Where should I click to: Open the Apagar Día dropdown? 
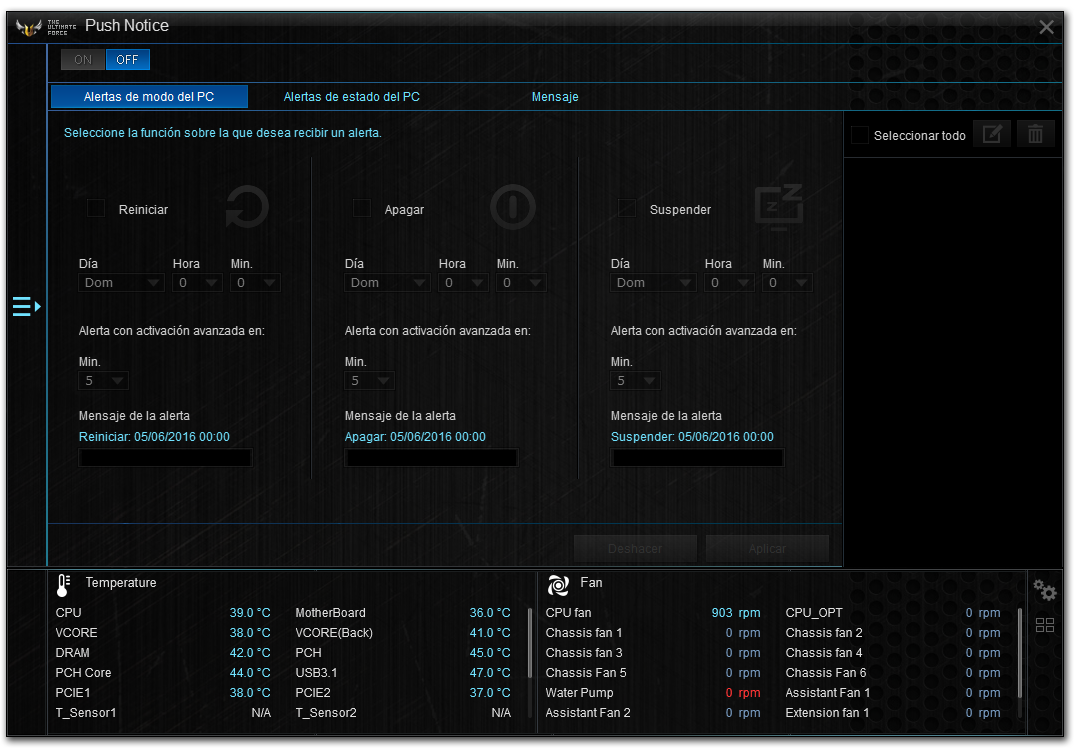387,283
